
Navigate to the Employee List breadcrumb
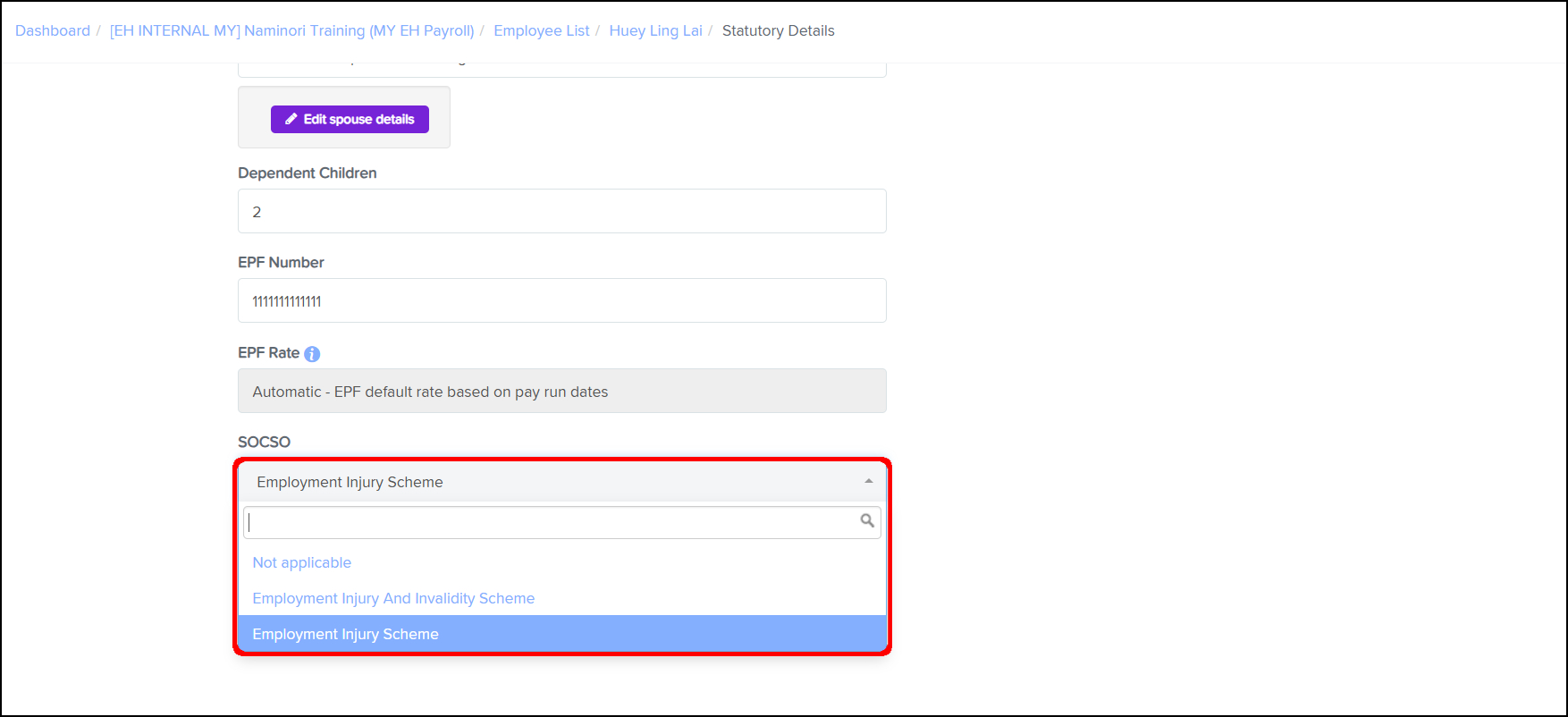click(x=542, y=30)
